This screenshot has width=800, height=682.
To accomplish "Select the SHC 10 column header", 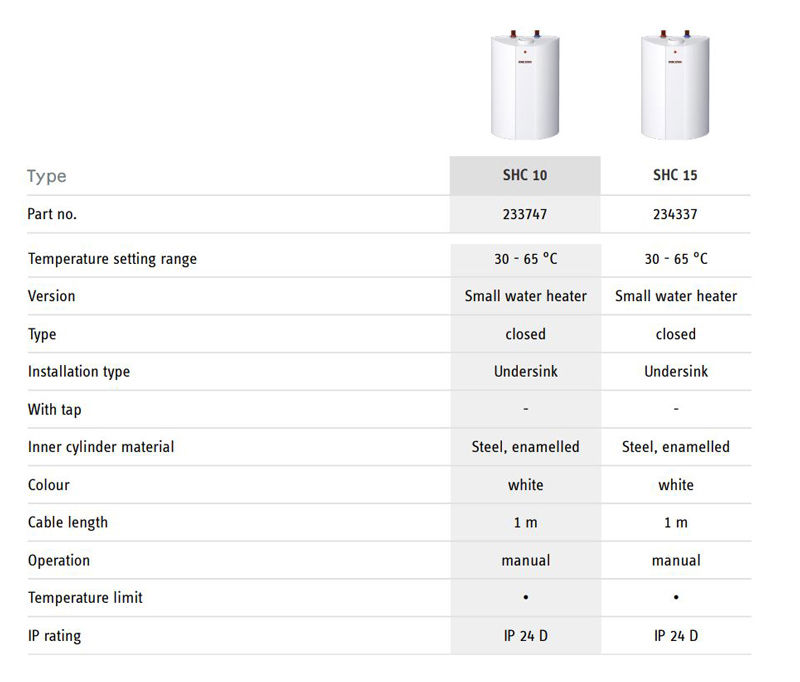I will click(x=525, y=175).
